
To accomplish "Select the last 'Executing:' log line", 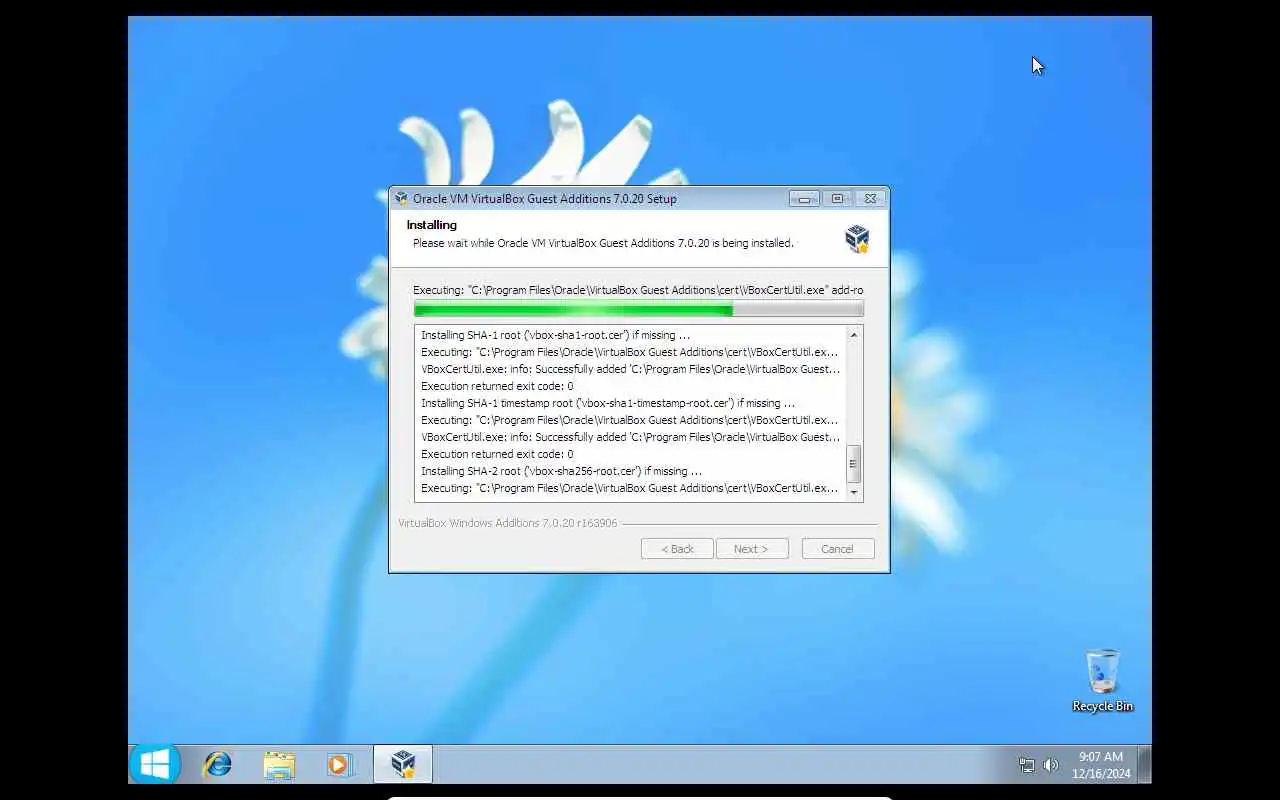I will point(630,488).
